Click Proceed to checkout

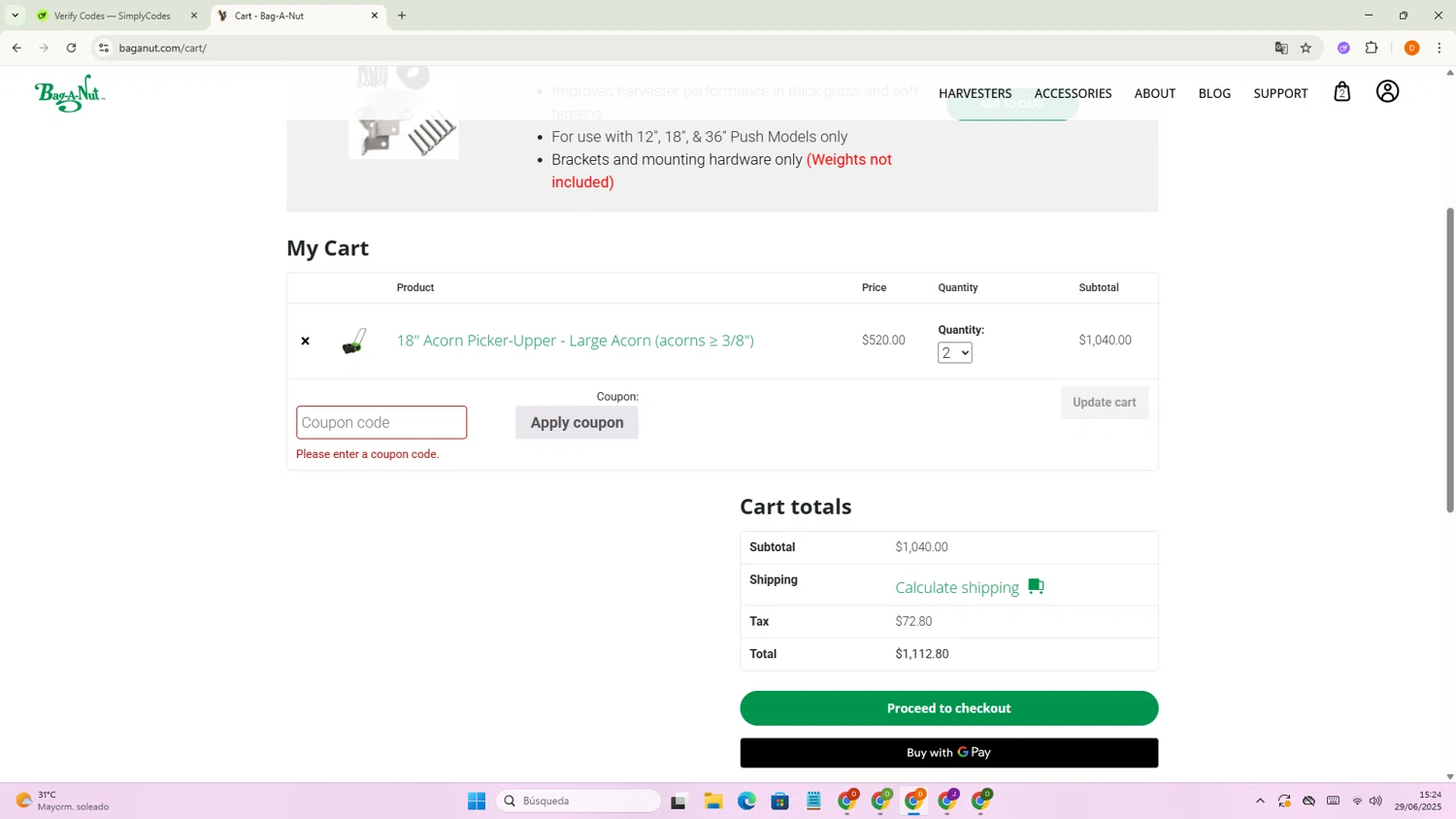(x=948, y=708)
